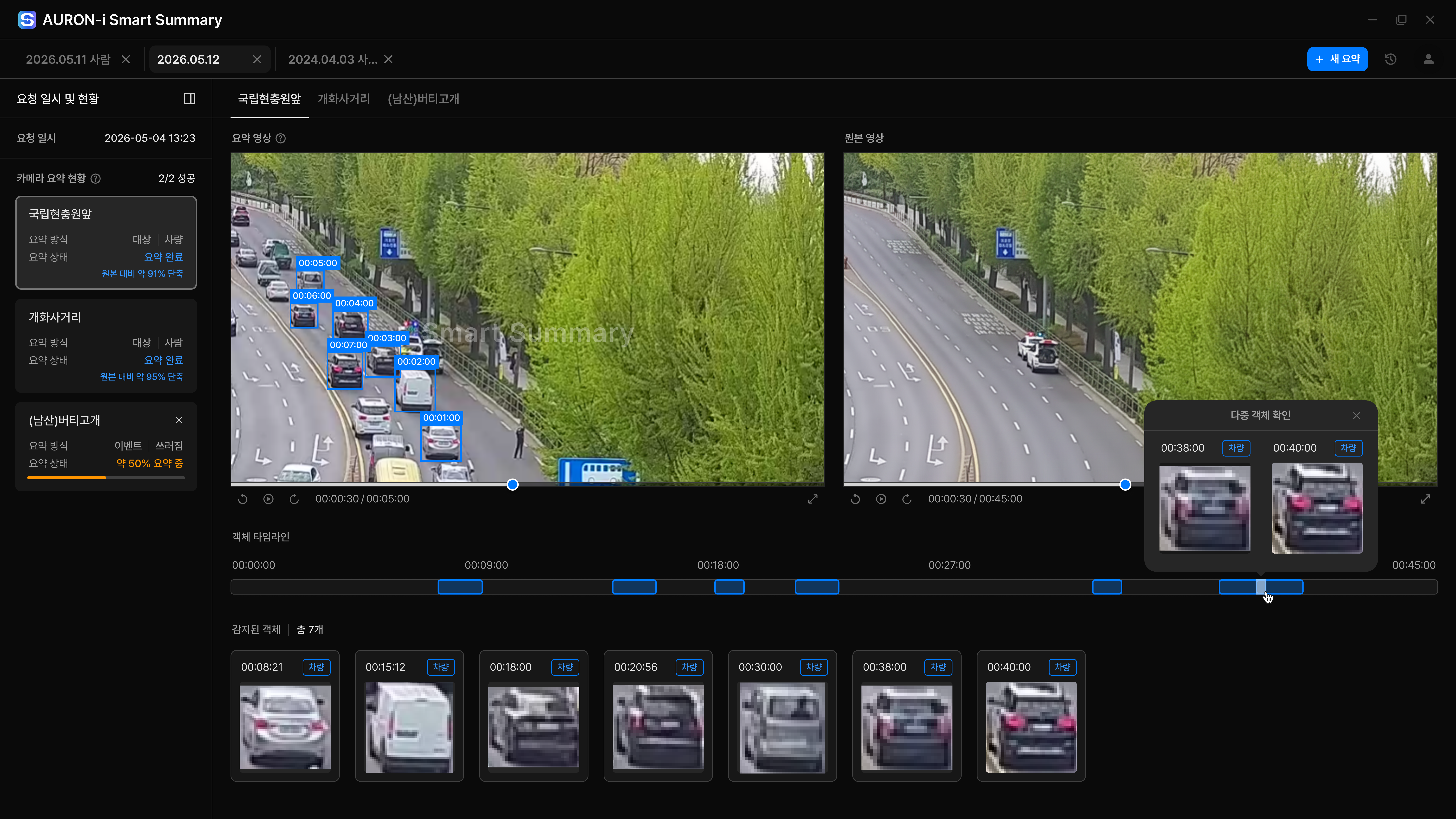Expand original video to fullscreen

(1425, 499)
